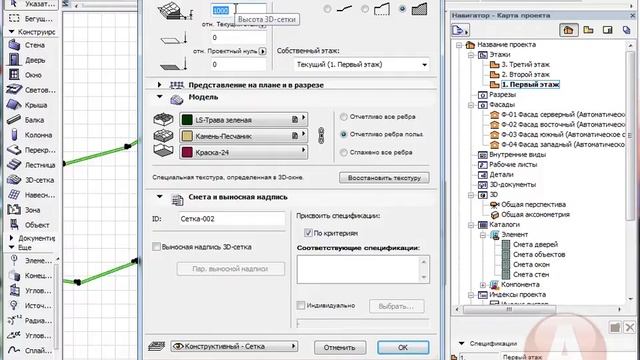Collapse Смета и выносная надпись section

coord(160,197)
